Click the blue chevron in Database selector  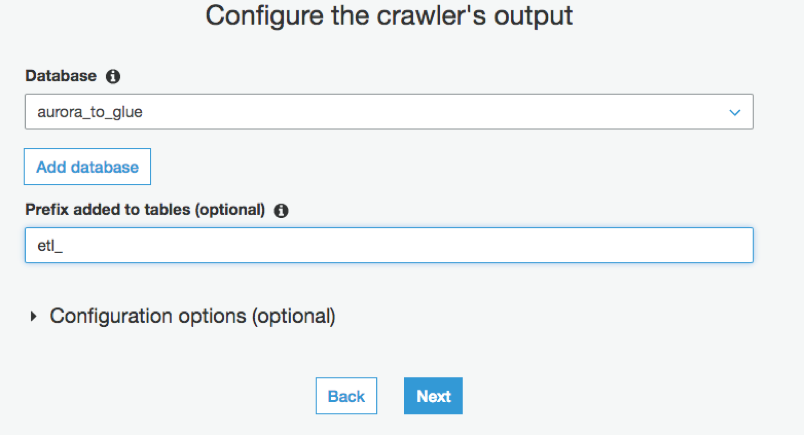(x=735, y=113)
